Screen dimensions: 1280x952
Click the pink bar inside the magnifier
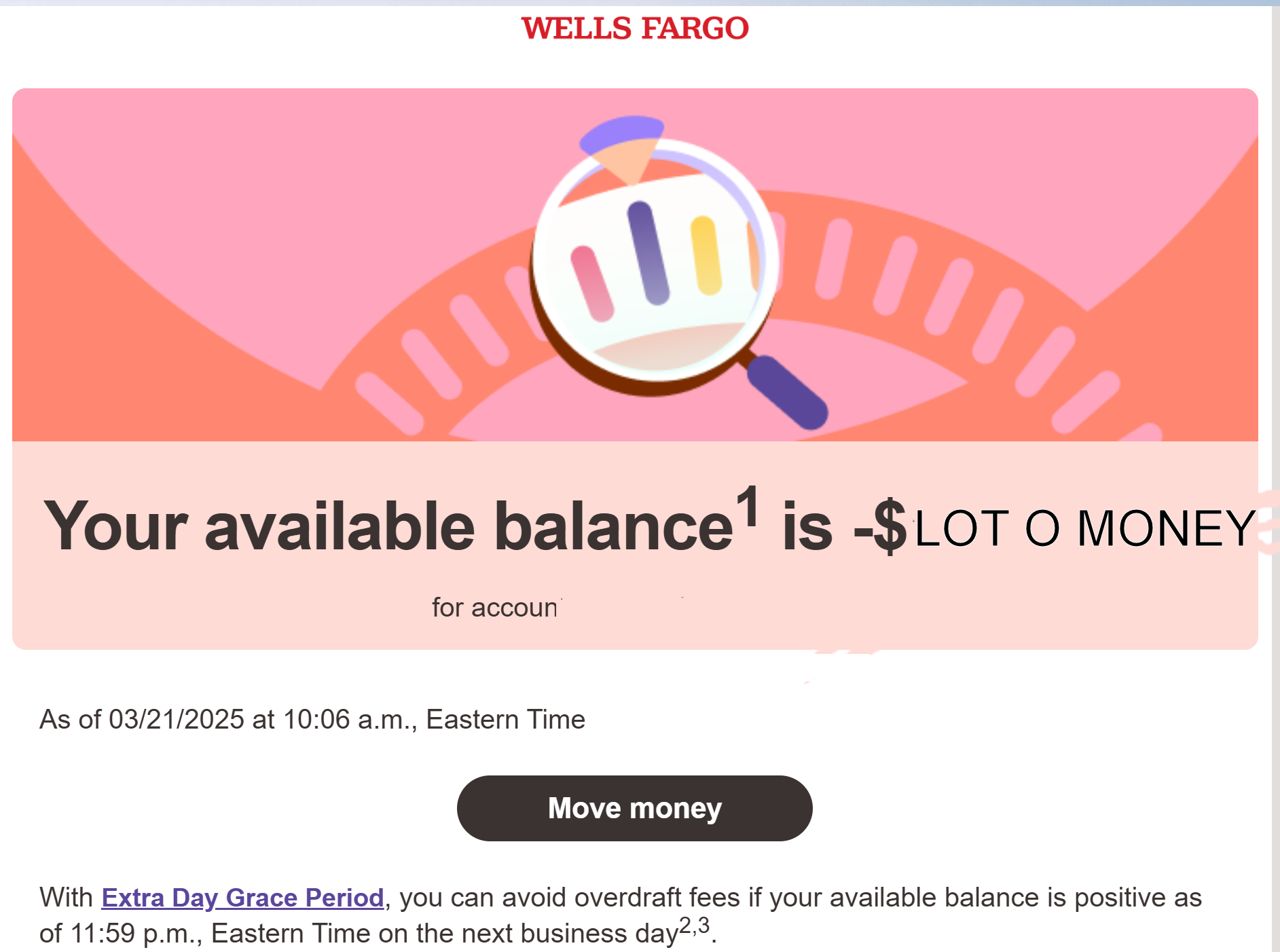click(x=592, y=284)
